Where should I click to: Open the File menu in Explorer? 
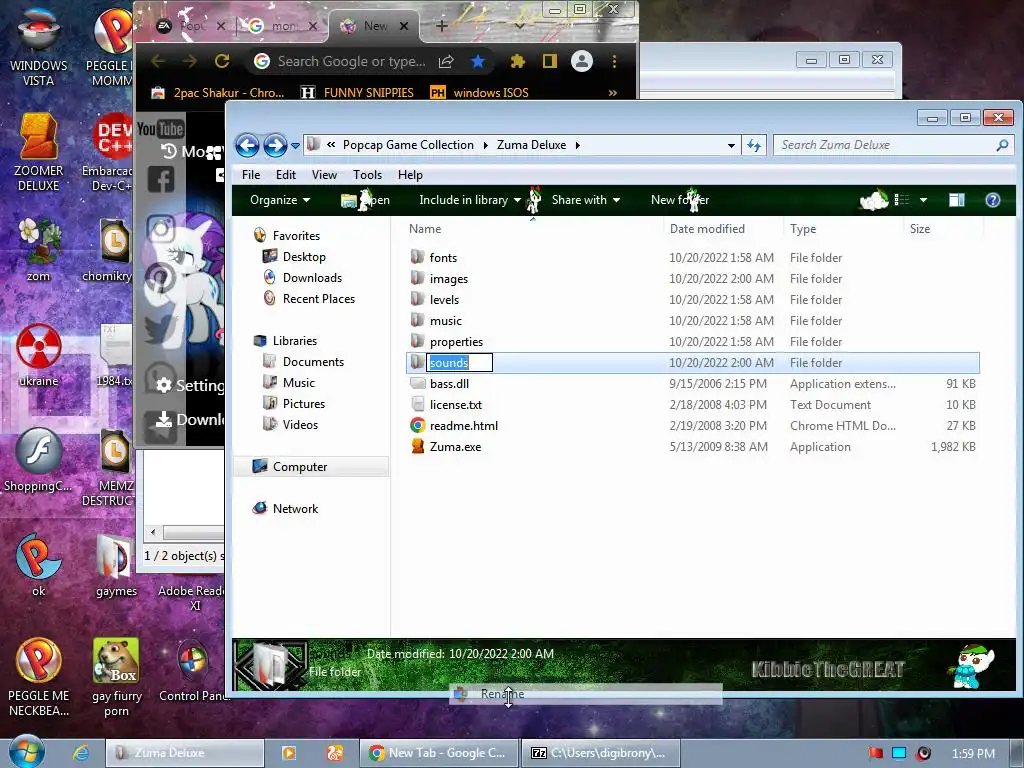251,175
